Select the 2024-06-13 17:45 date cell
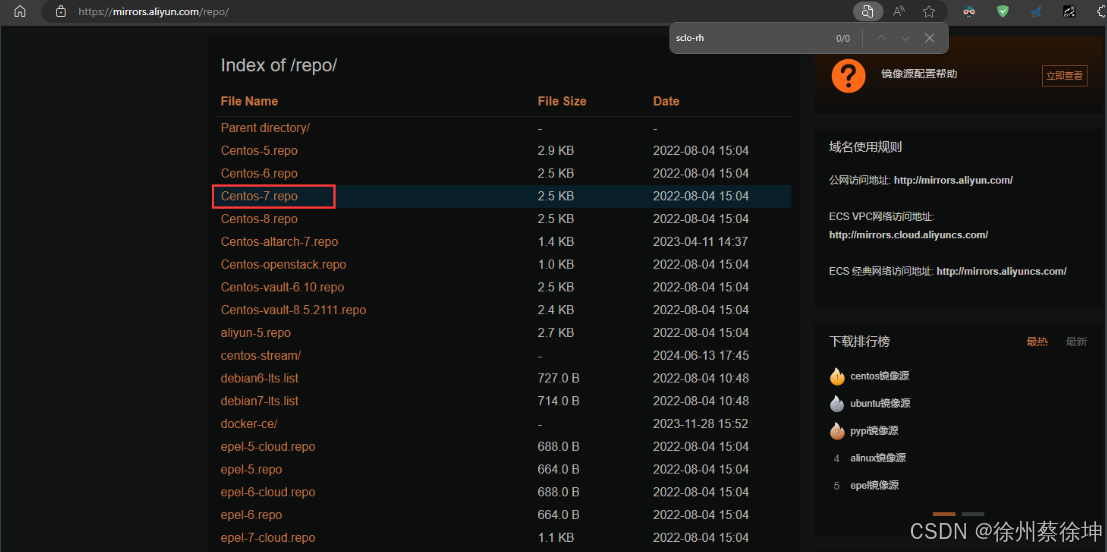The image size is (1107, 552). point(701,356)
